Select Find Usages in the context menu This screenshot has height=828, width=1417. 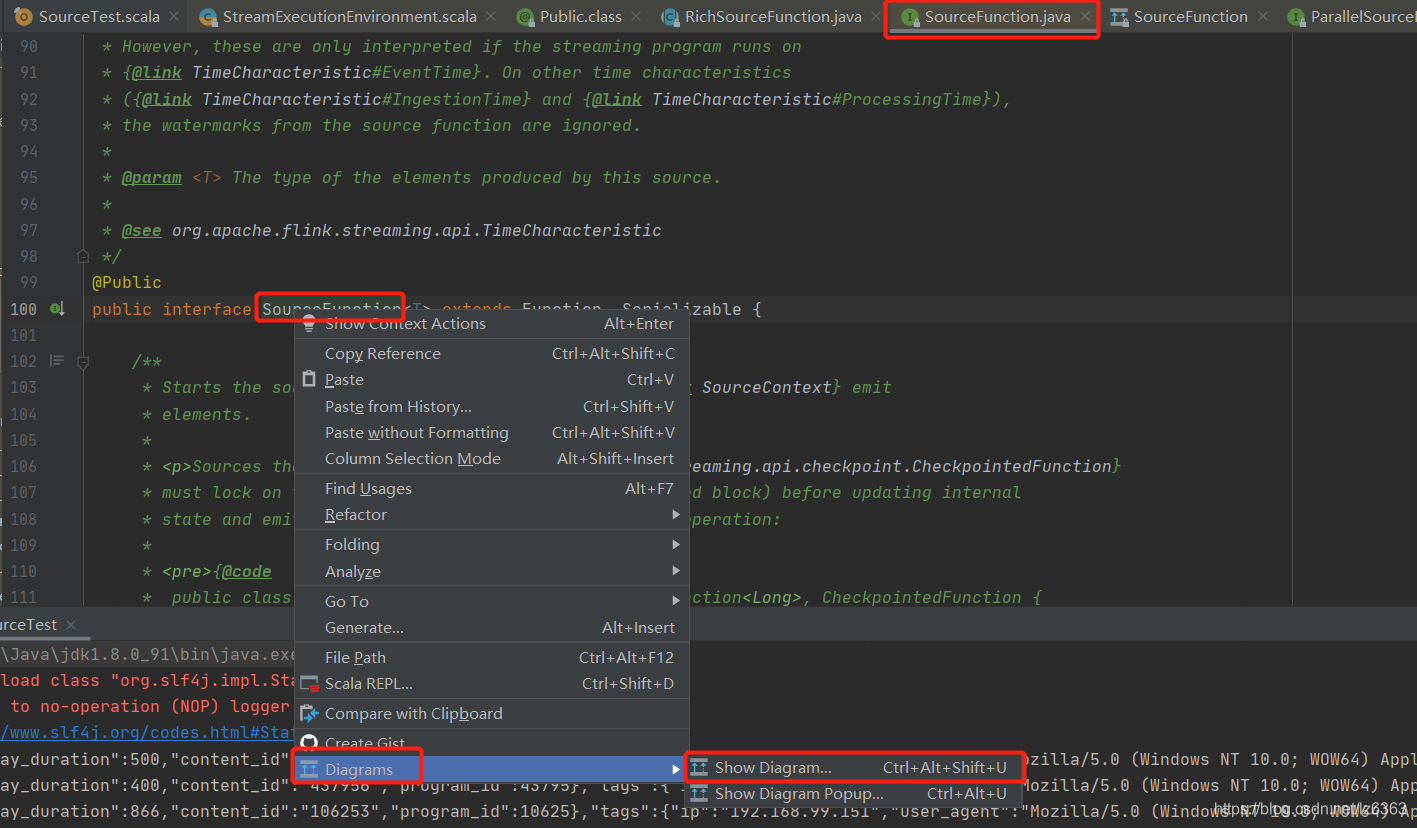492,488
